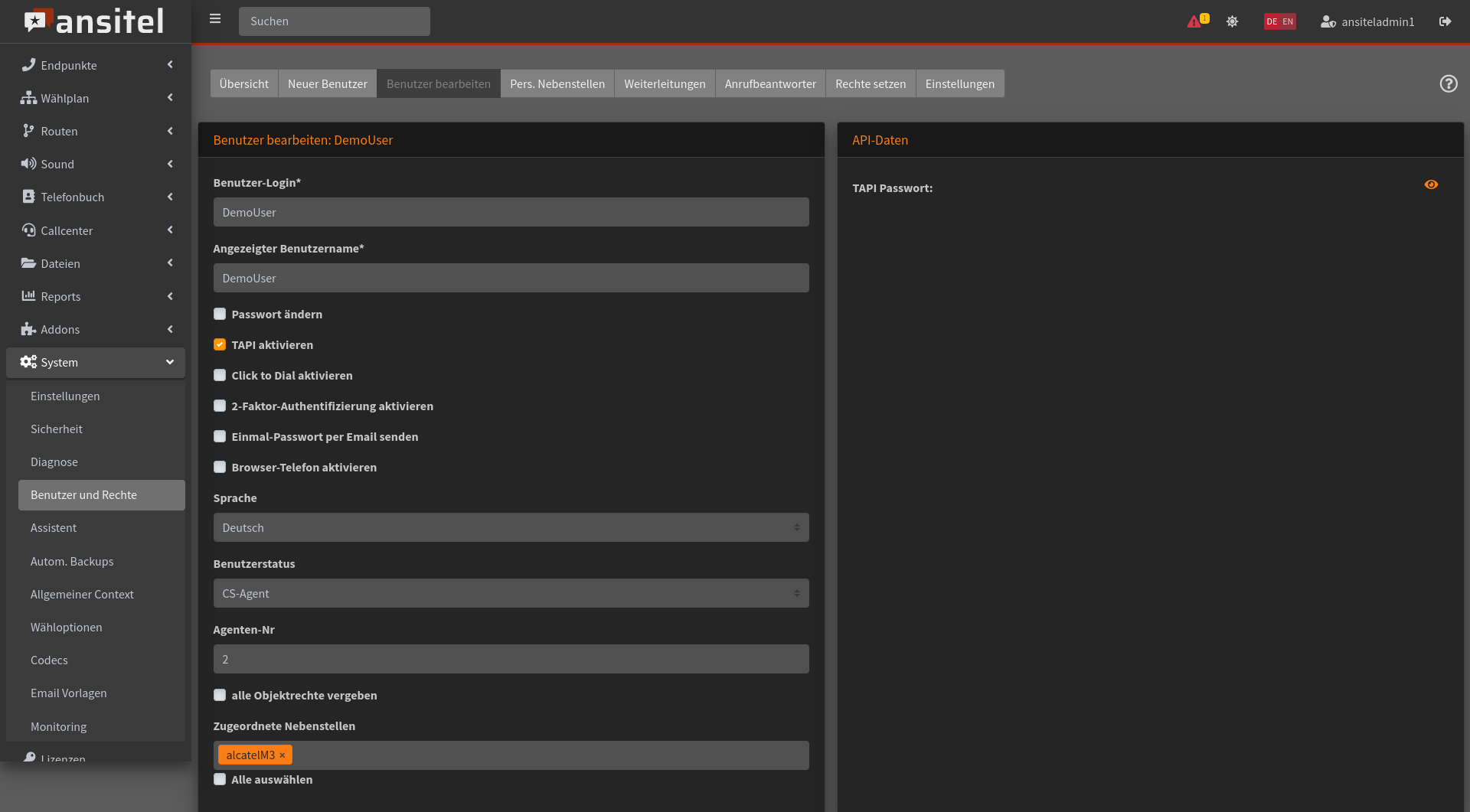Toggle the light/dark theme sun icon
The height and width of the screenshot is (812, 1470).
(1232, 21)
